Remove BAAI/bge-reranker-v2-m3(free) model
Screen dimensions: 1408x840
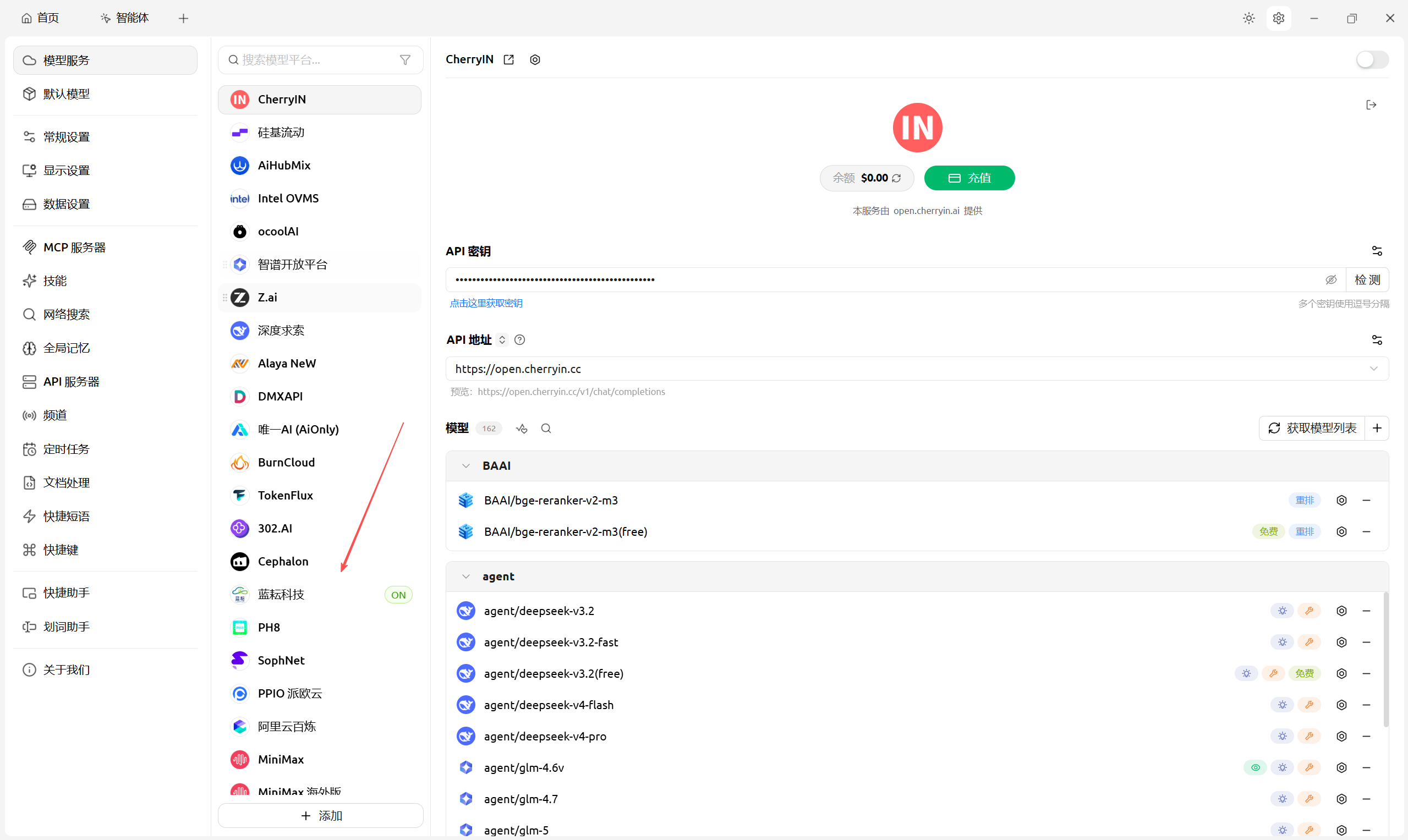click(1366, 531)
